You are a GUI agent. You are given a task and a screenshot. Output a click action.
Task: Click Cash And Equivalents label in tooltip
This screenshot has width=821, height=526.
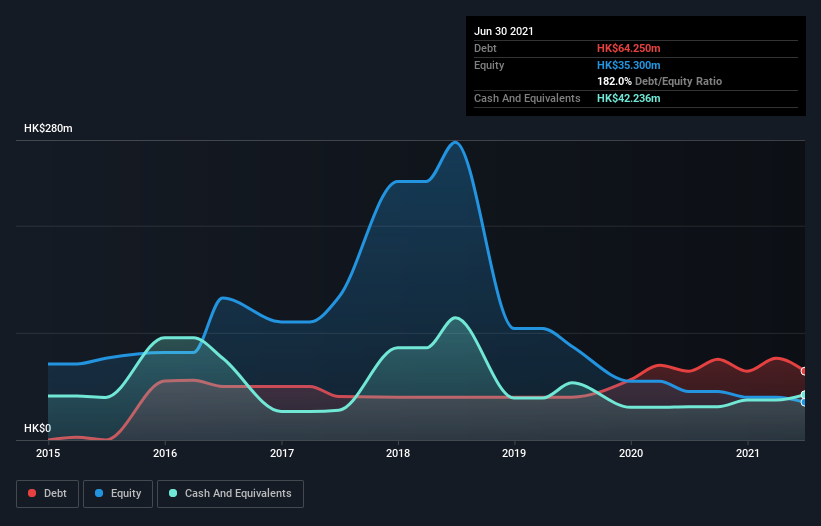527,98
